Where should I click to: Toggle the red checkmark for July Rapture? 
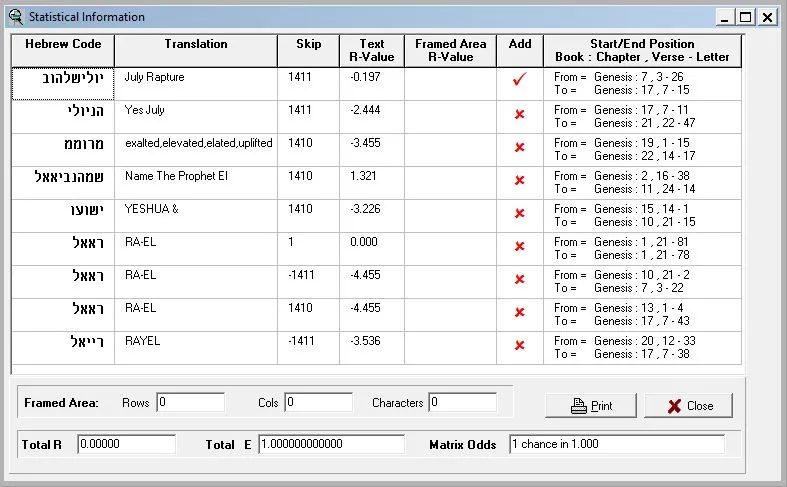pos(519,82)
